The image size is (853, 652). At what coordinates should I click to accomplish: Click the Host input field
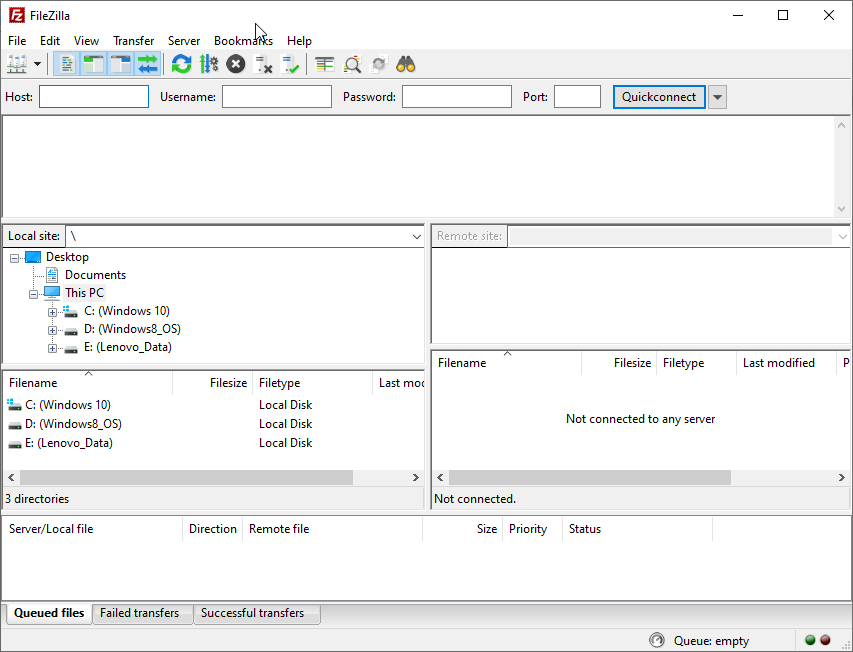click(94, 97)
